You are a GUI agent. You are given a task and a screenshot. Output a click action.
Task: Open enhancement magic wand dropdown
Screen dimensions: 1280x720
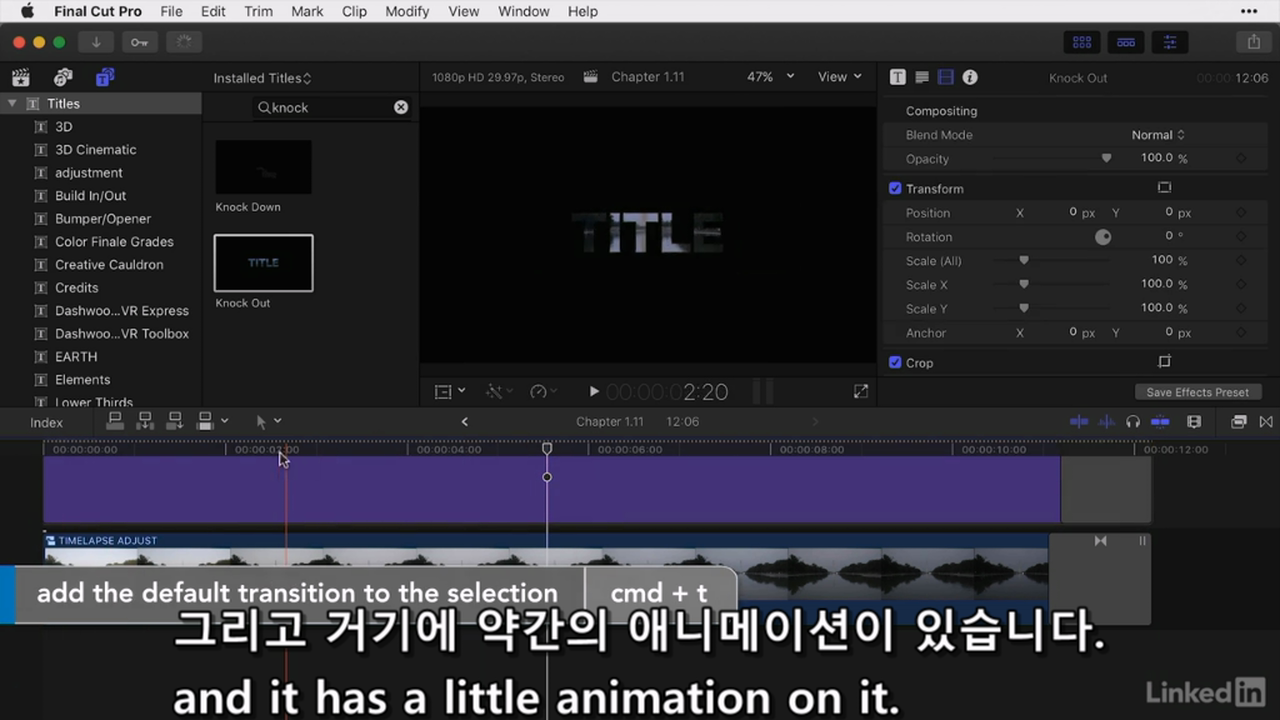point(499,392)
